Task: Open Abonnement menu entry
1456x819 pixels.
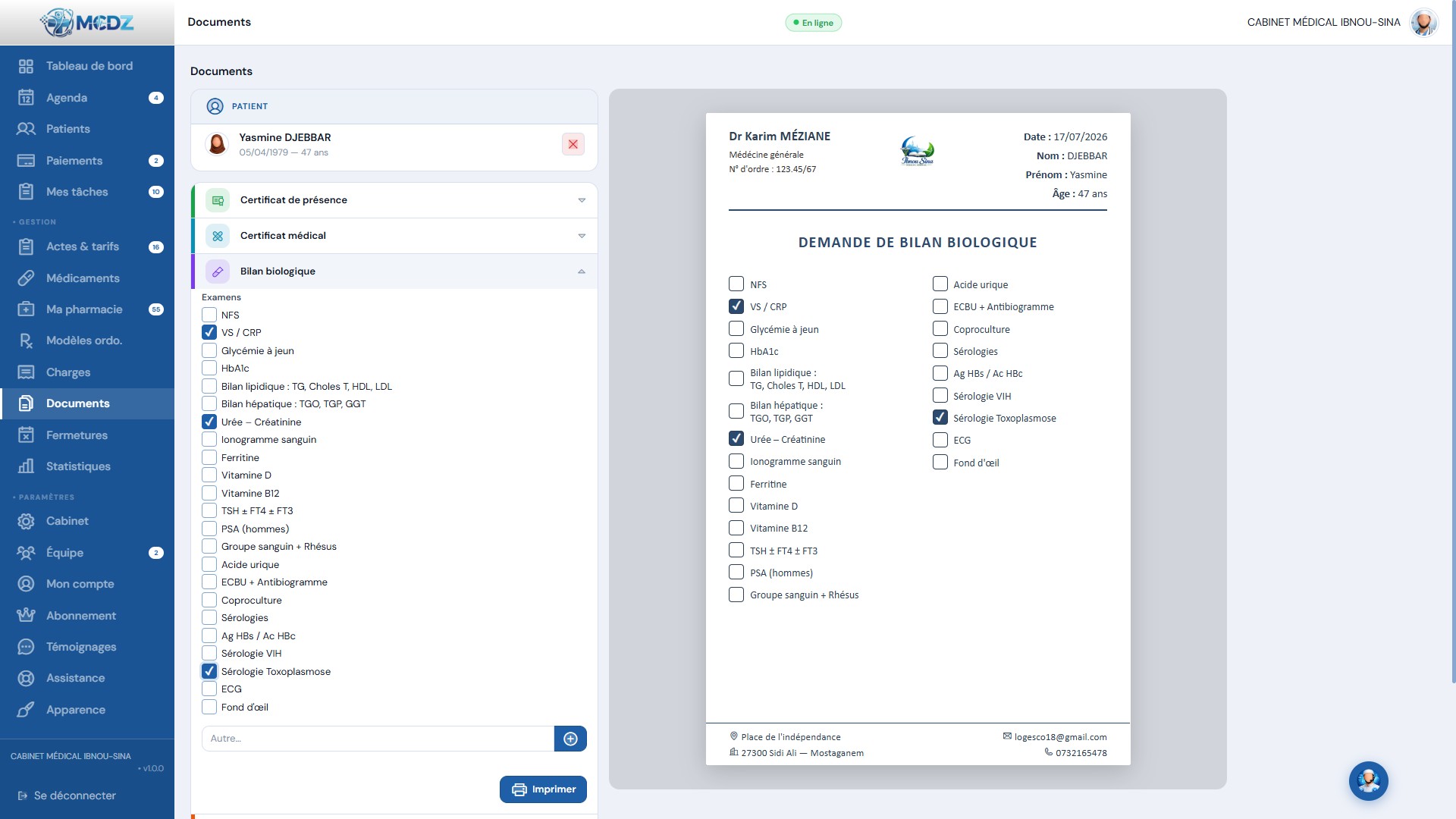Action: [87, 616]
